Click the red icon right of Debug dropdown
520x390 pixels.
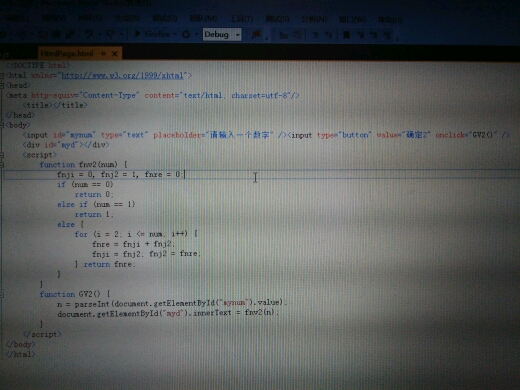click(x=256, y=34)
